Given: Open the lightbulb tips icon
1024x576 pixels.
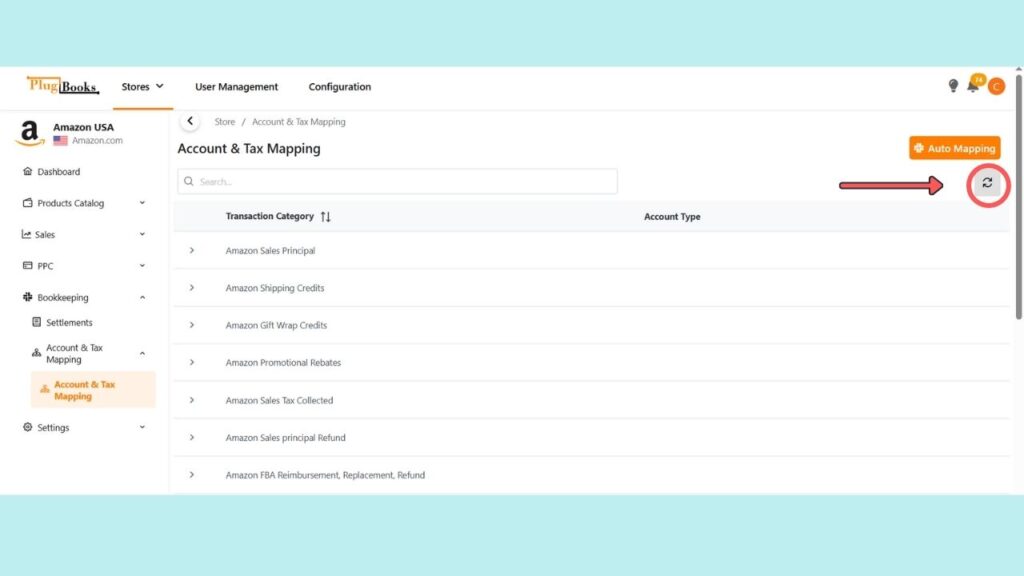Looking at the screenshot, I should 953,86.
